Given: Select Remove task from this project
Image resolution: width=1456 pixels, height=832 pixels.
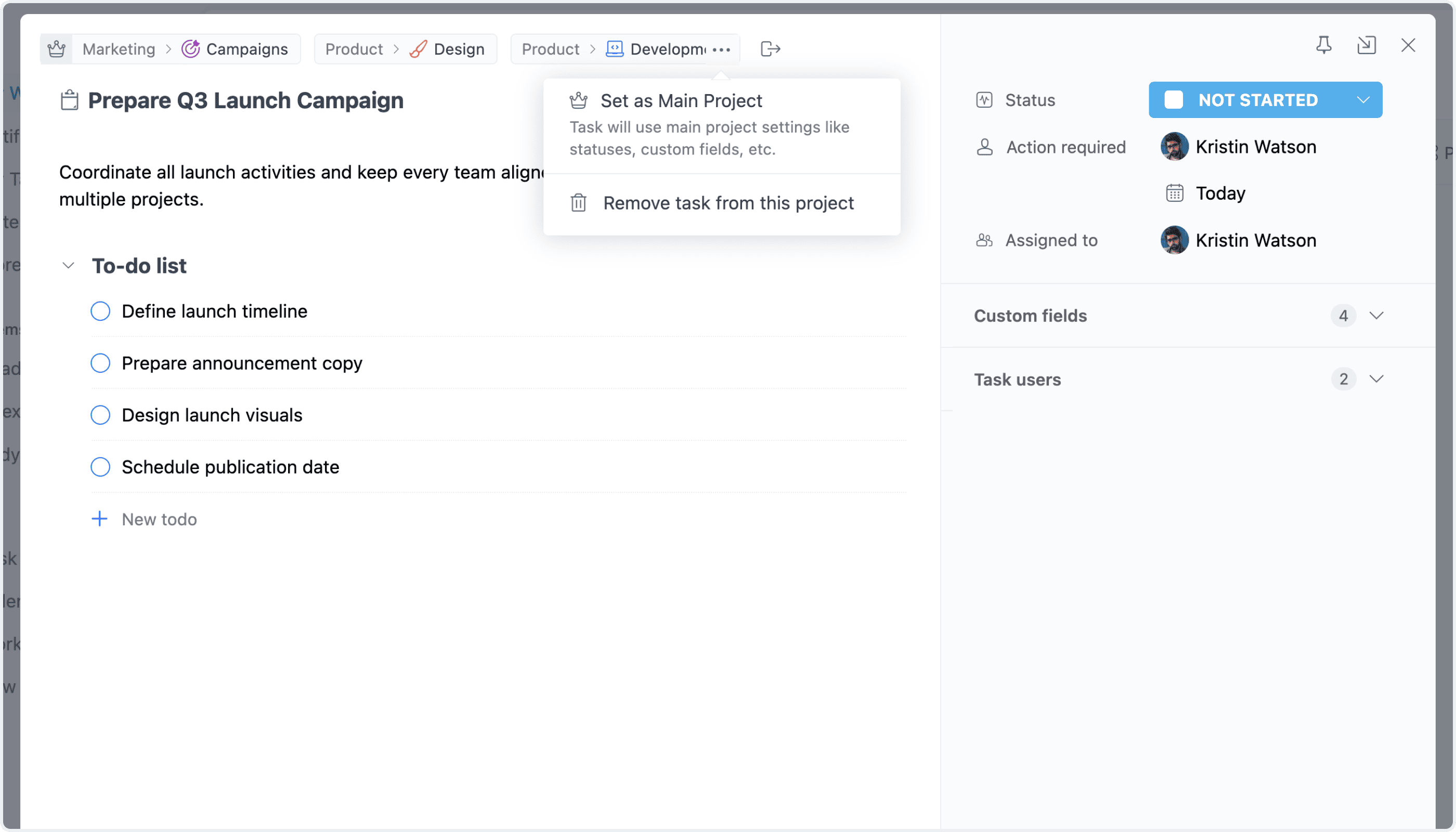Looking at the screenshot, I should 722,203.
